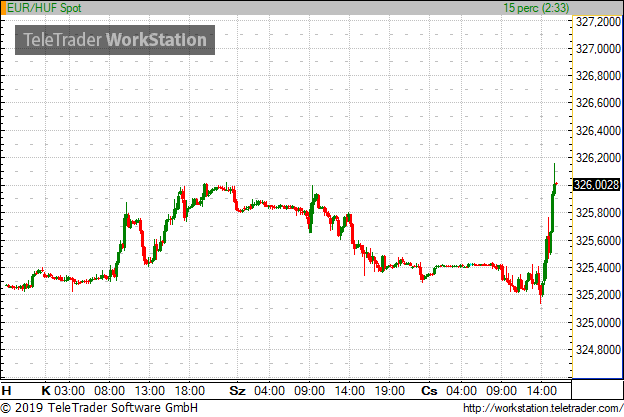
Task: Click the H day label on time axis
Action: (6, 391)
